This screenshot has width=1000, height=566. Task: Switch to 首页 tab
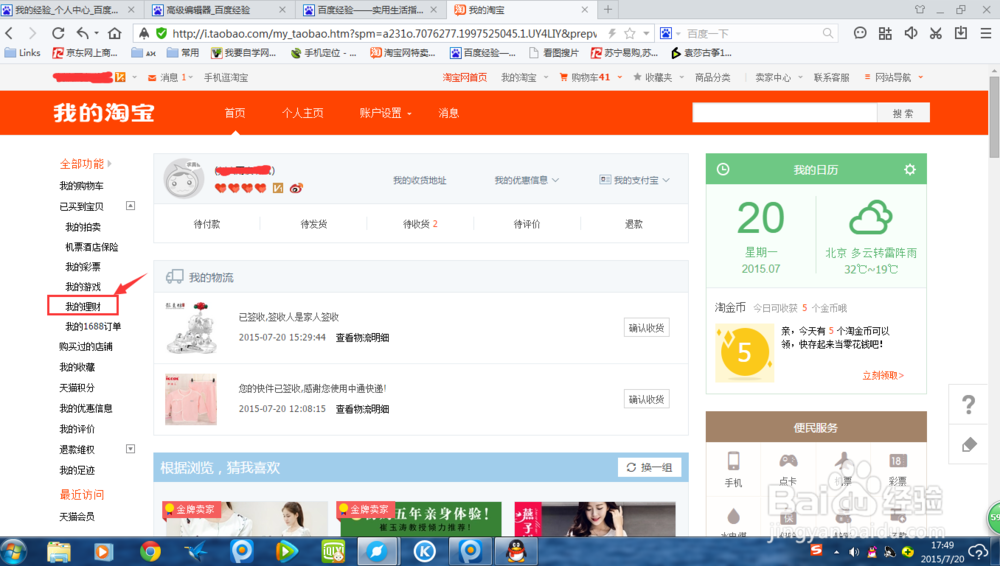tap(235, 113)
